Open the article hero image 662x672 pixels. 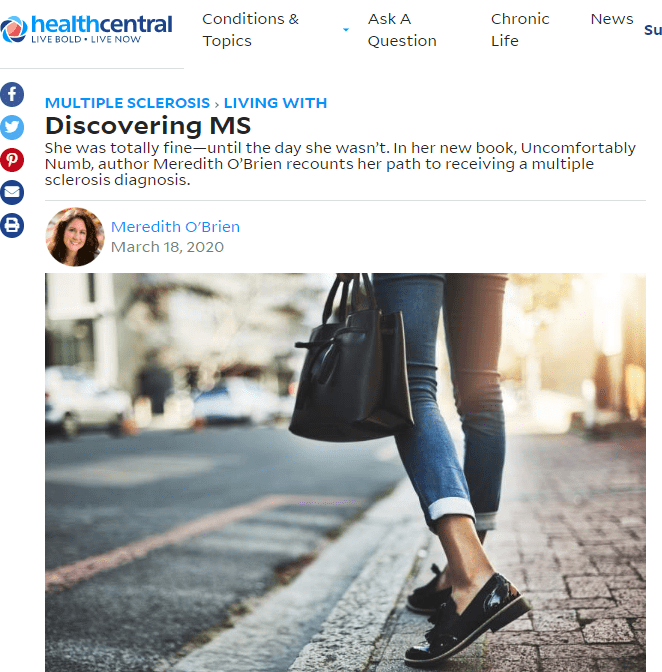tap(345, 472)
